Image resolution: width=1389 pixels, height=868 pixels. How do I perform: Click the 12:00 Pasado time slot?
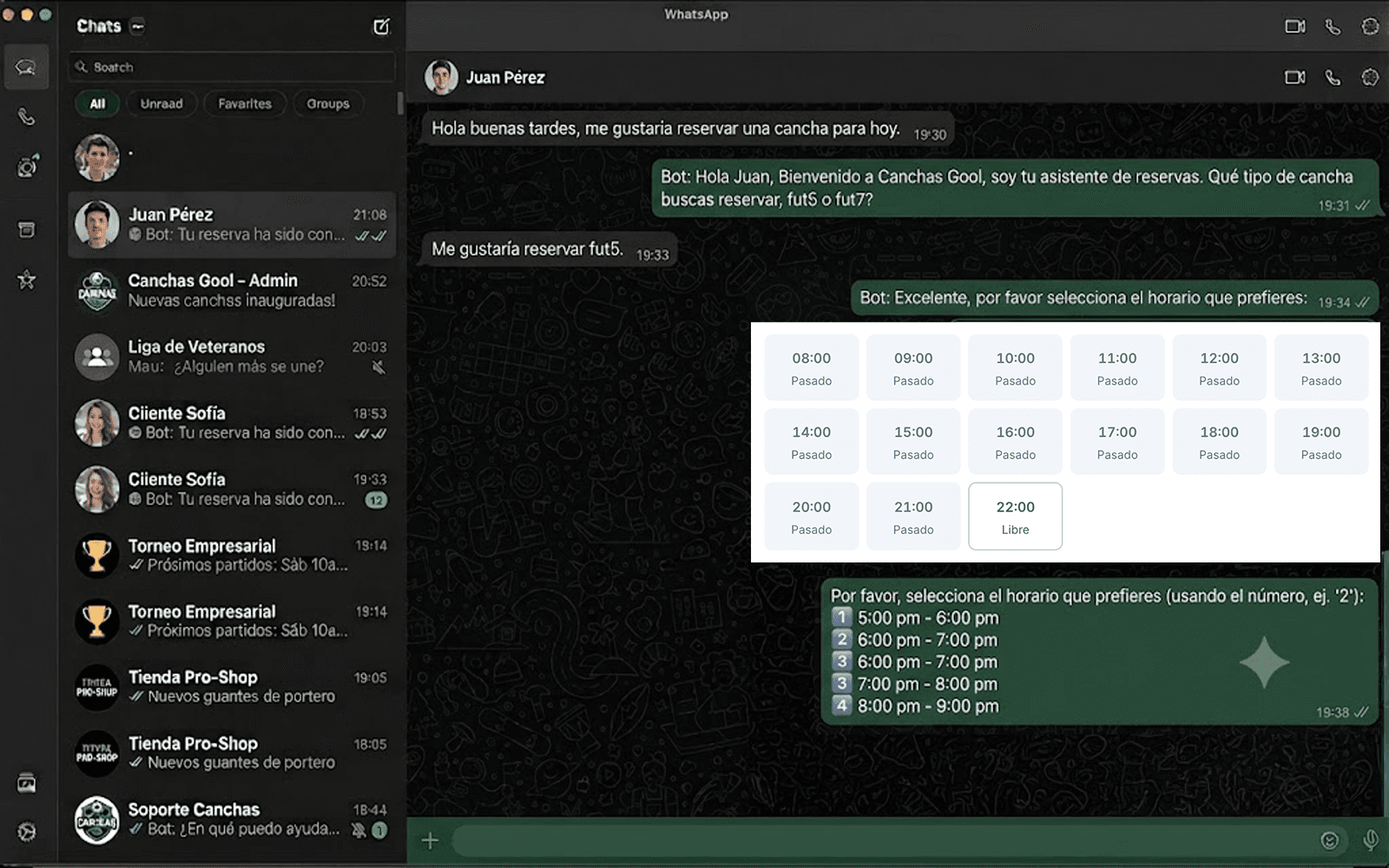click(1219, 368)
